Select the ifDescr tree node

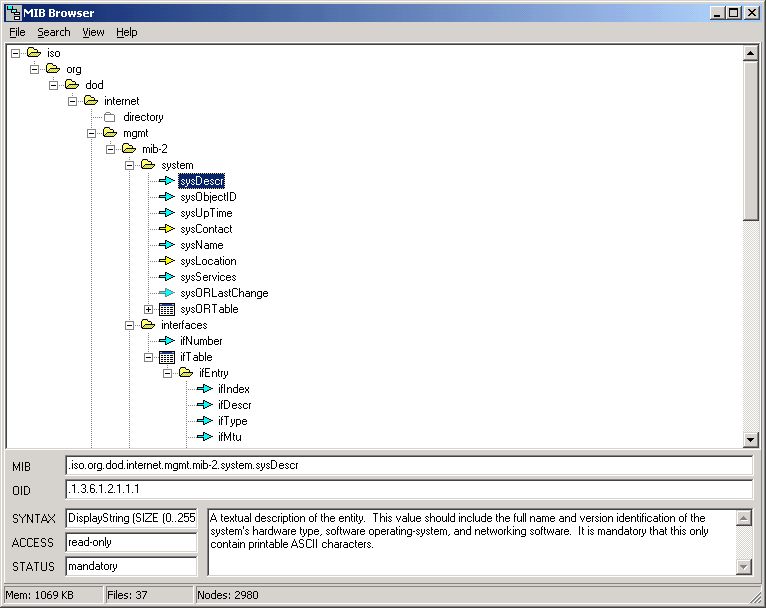[x=234, y=405]
